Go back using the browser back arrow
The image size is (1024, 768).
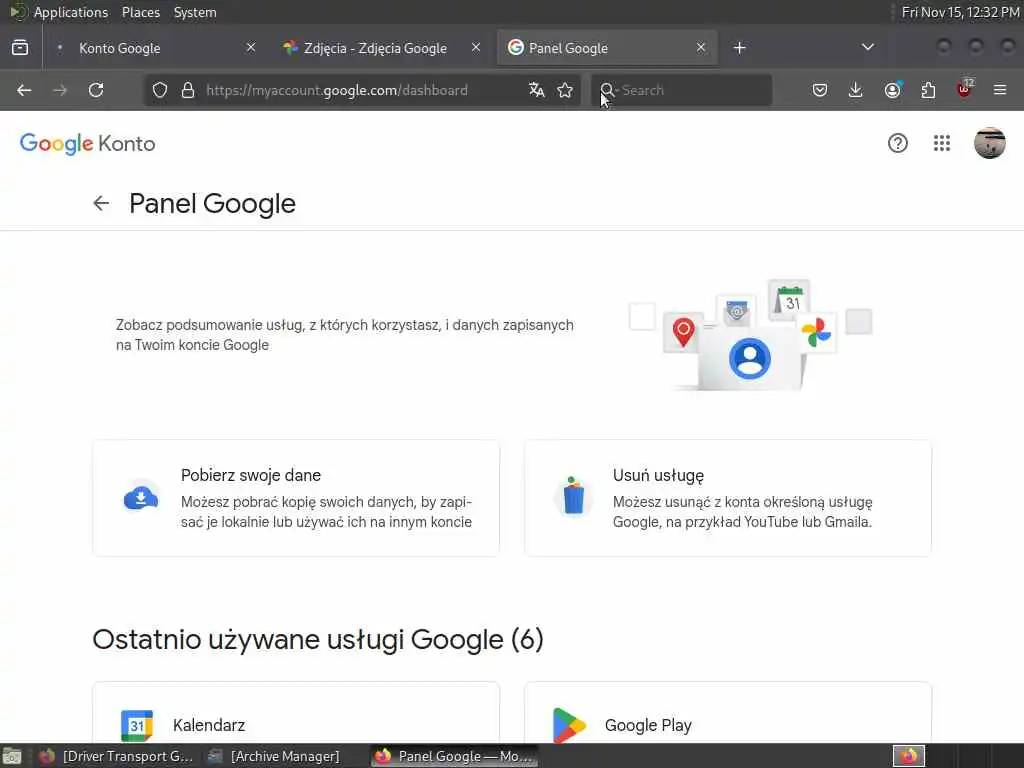click(x=24, y=90)
